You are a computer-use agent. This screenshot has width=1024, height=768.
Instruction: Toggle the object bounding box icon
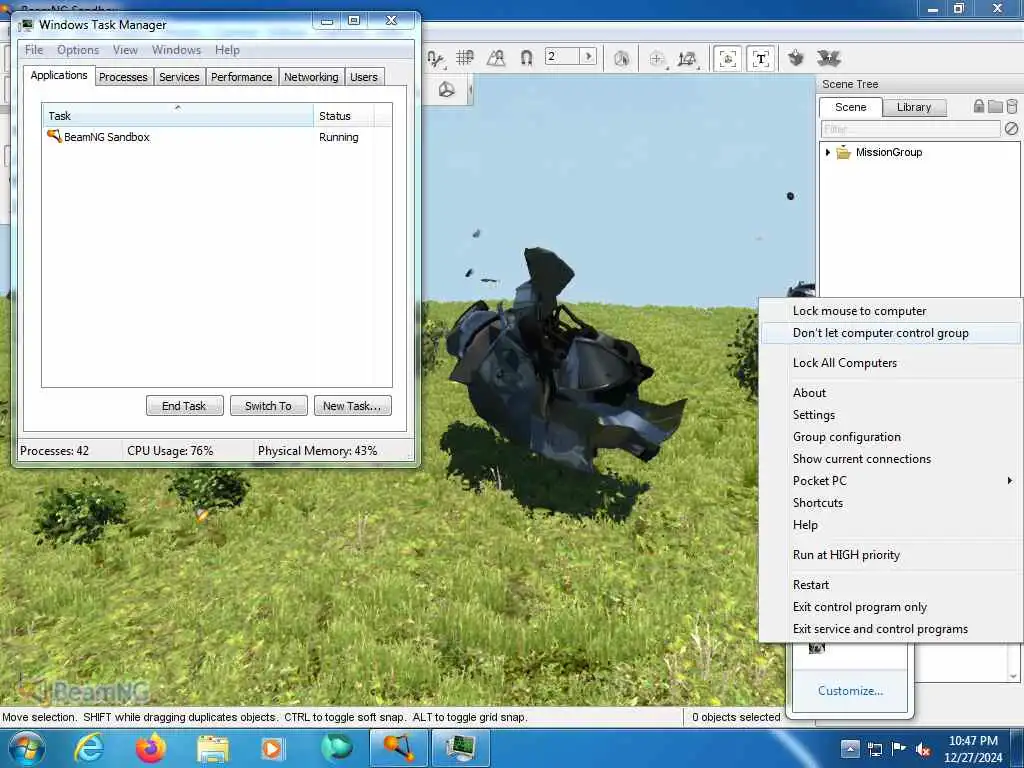click(x=728, y=59)
